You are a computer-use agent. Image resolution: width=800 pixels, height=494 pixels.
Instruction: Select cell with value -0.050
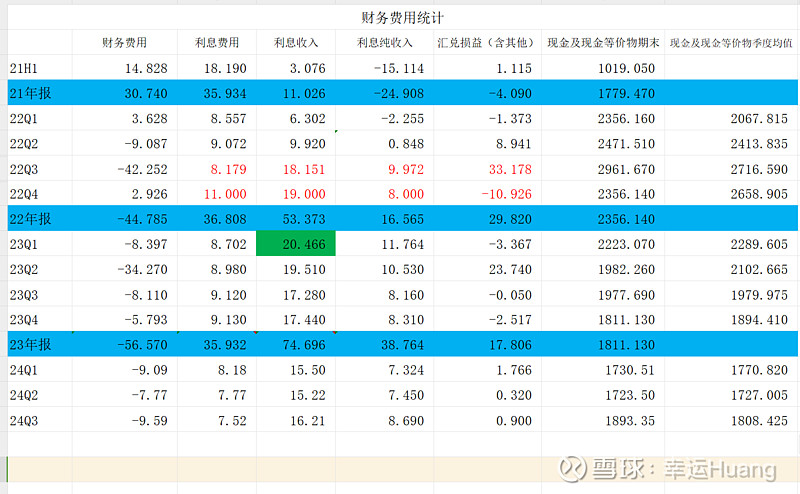(510, 295)
